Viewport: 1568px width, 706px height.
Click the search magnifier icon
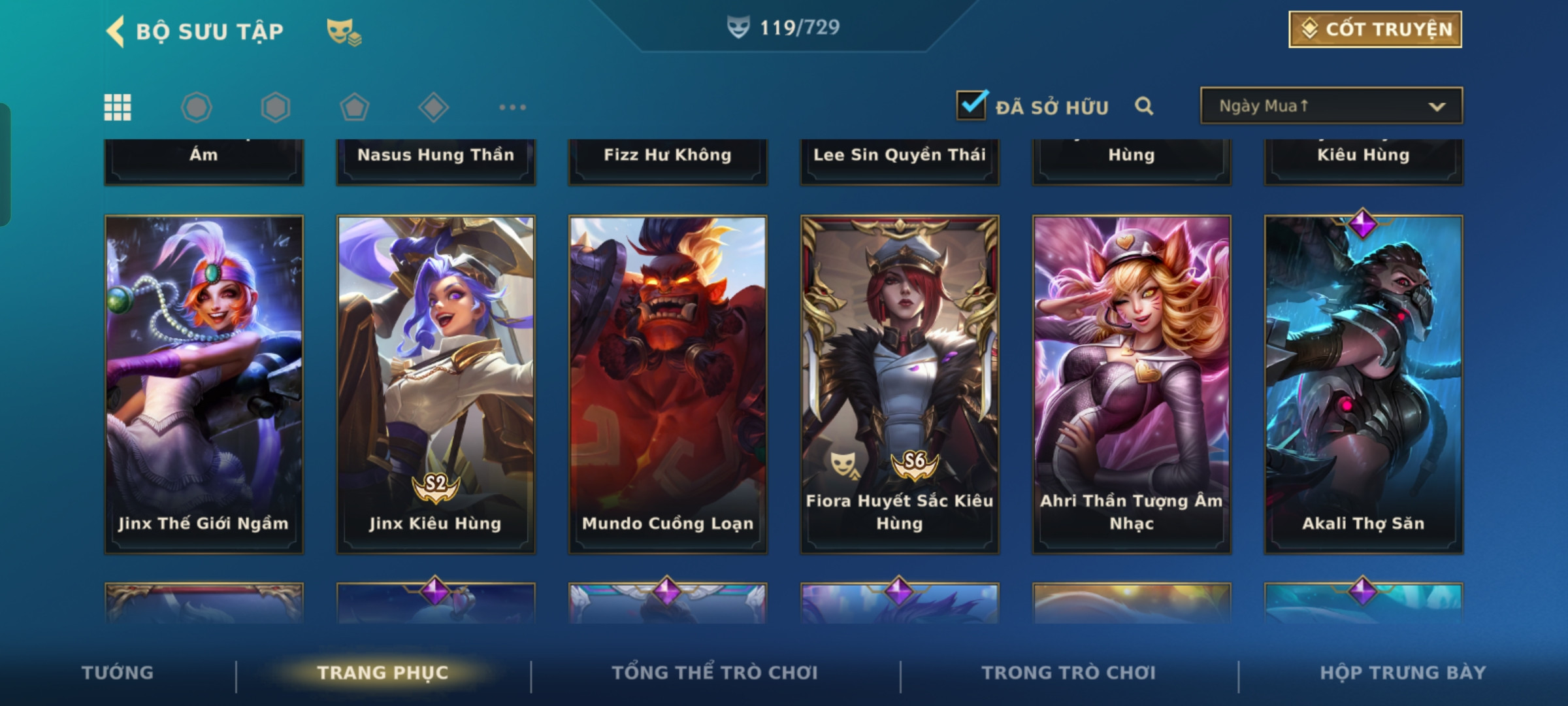(1144, 106)
